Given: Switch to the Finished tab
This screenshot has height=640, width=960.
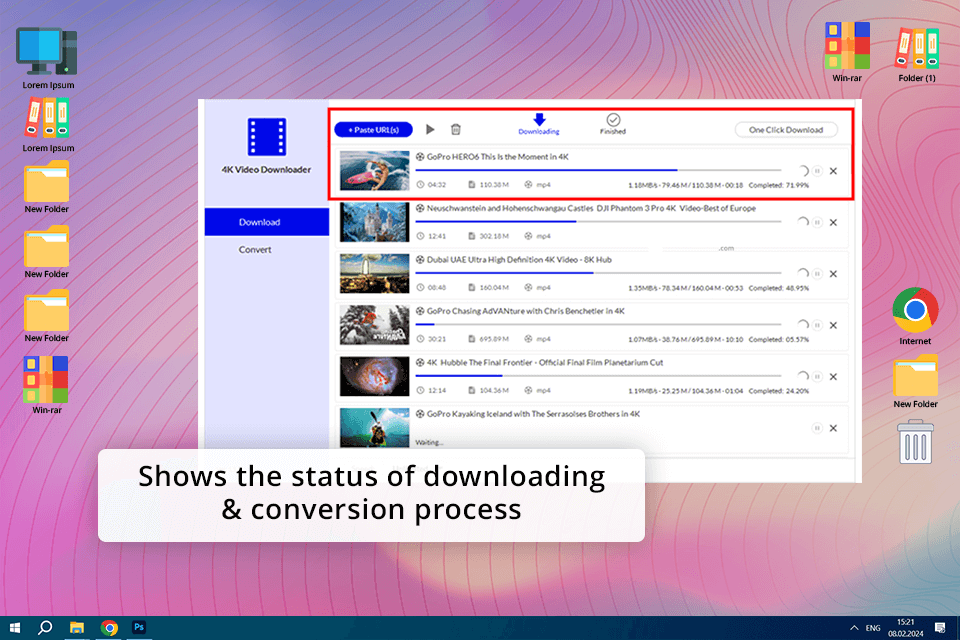Looking at the screenshot, I should [613, 124].
